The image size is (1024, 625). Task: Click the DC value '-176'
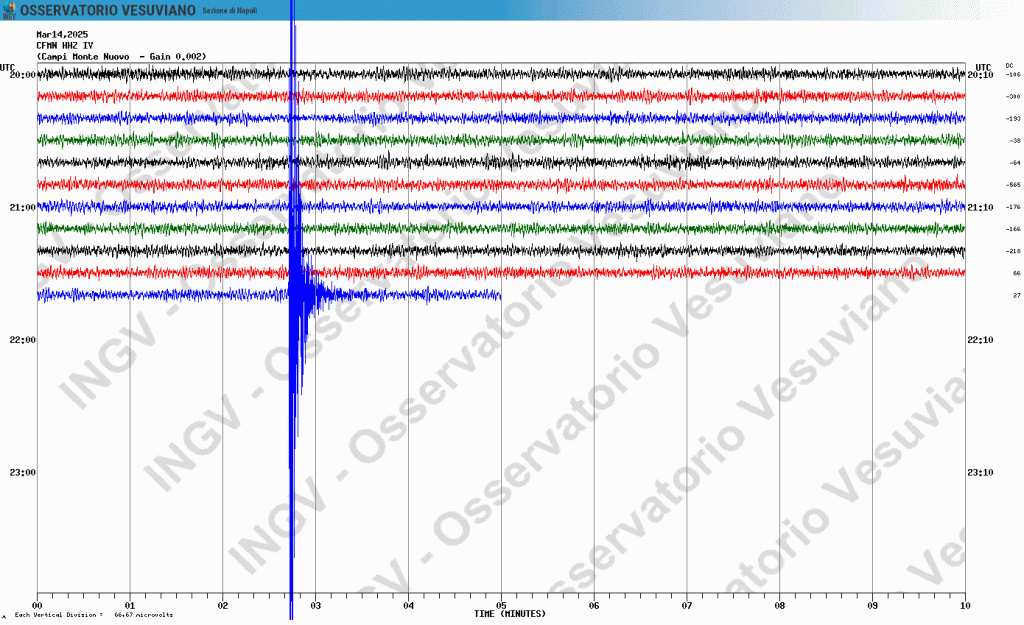click(x=1014, y=208)
